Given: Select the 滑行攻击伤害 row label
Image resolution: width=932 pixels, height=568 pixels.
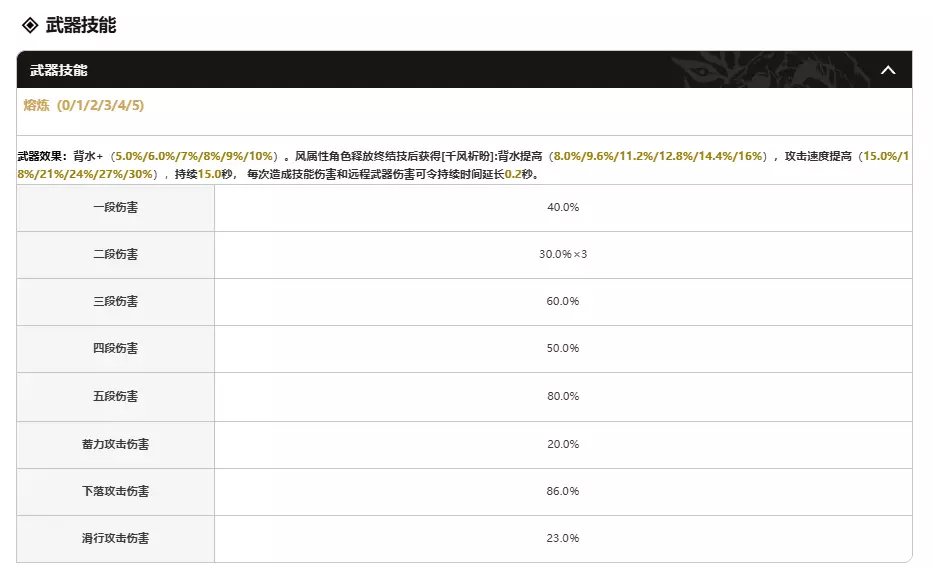Looking at the screenshot, I should 115,538.
